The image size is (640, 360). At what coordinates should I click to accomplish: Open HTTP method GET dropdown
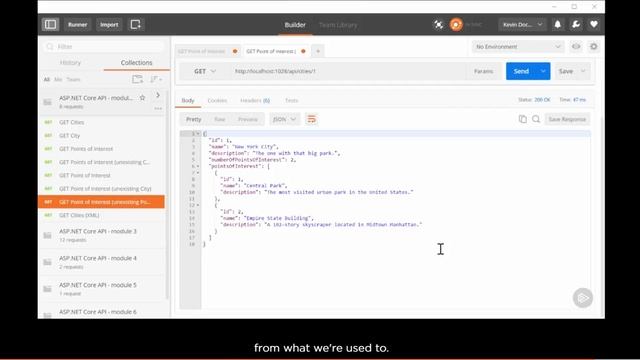click(x=204, y=71)
